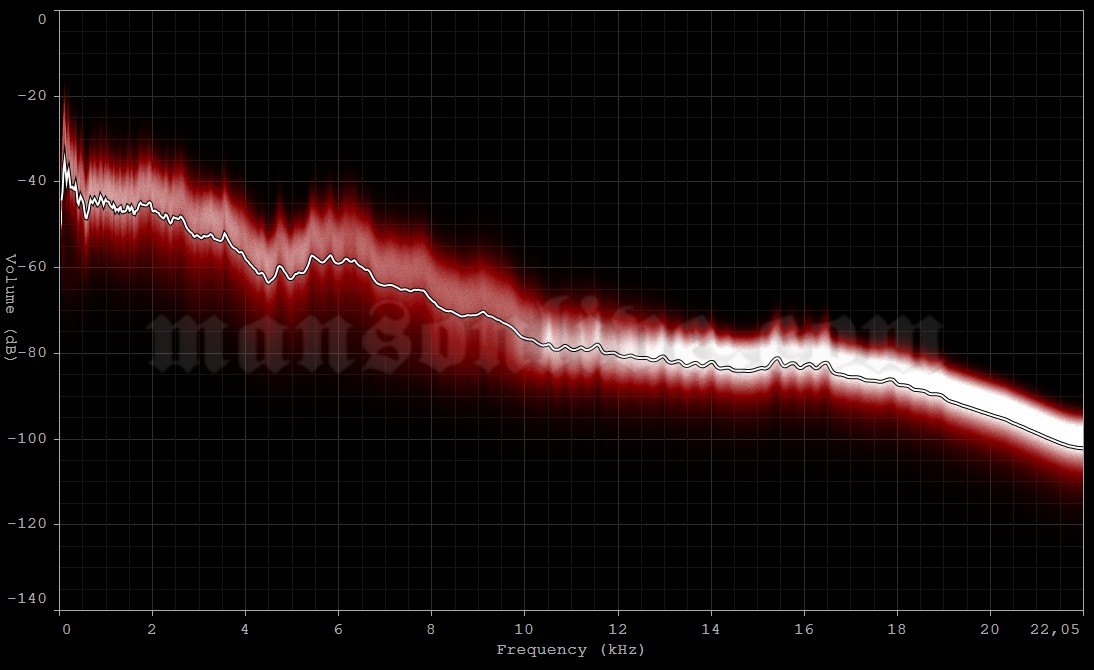Click the 2 kHz frequency label
This screenshot has height=670, width=1094.
point(152,630)
